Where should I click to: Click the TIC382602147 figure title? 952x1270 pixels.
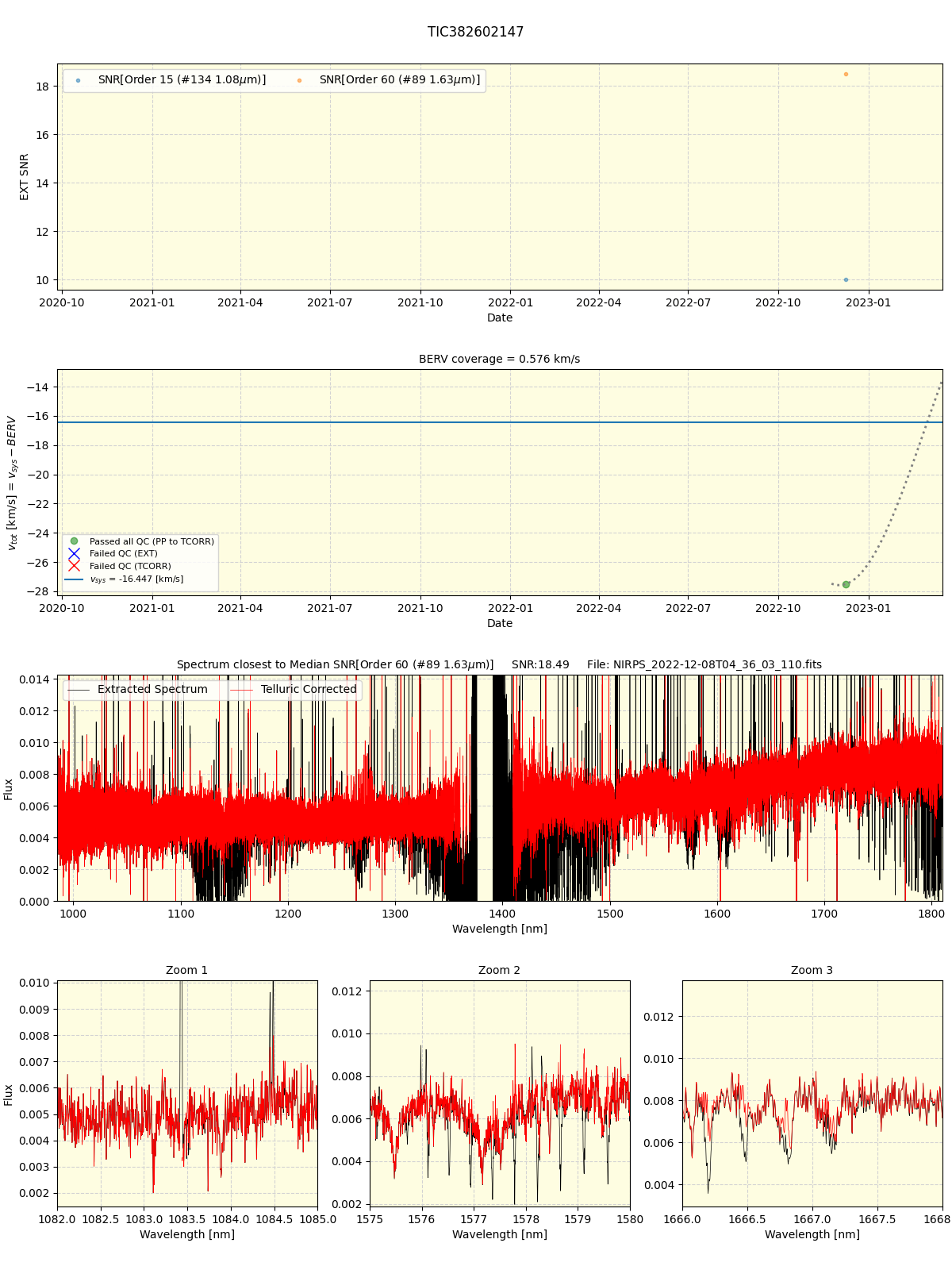pos(475,32)
